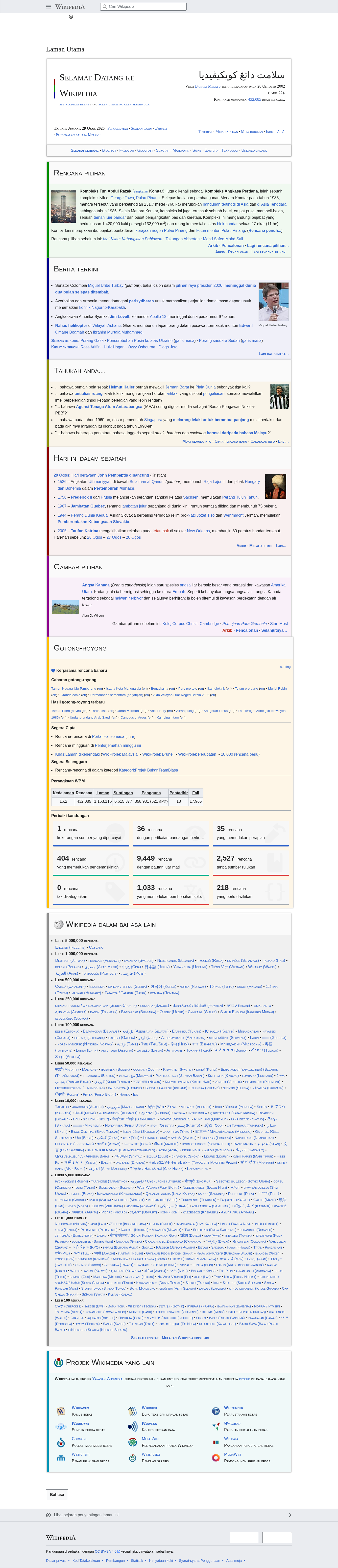Click the history clock icon near page bottom
Image resolution: width=338 pixels, height=1568 pixels.
coord(49,1515)
